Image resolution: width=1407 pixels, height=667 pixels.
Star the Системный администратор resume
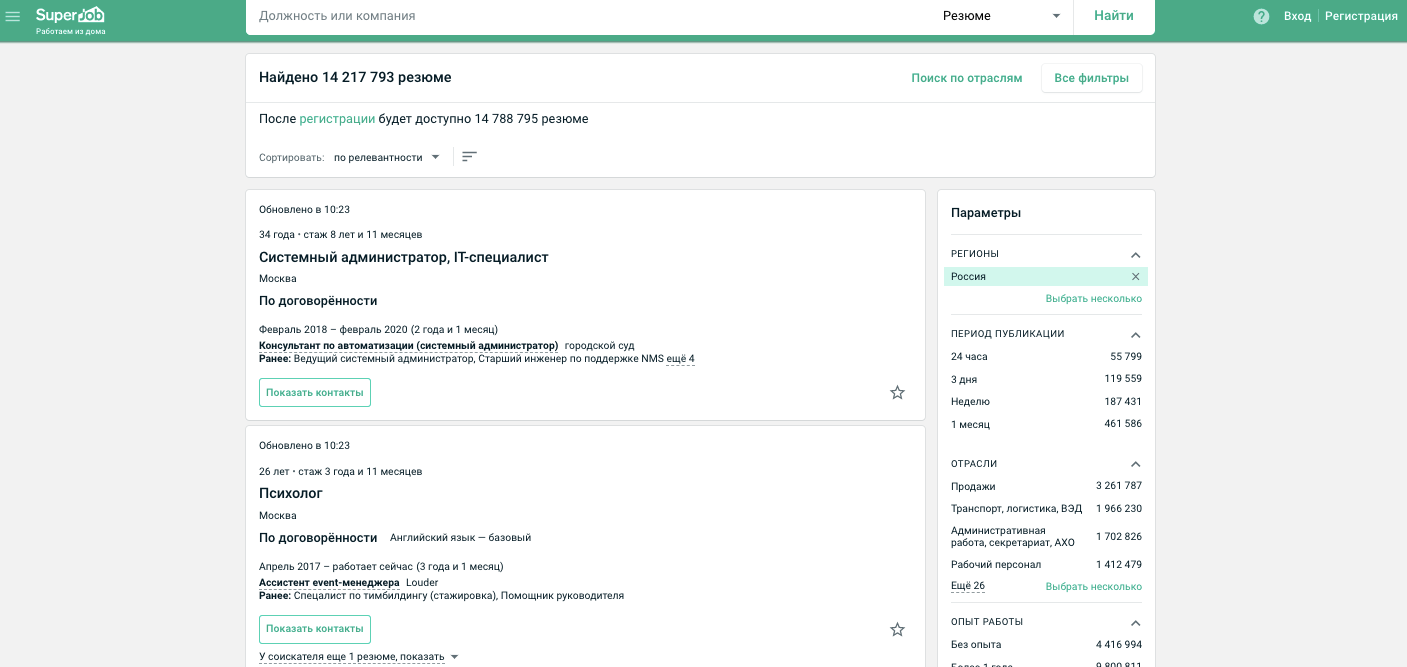pos(897,392)
